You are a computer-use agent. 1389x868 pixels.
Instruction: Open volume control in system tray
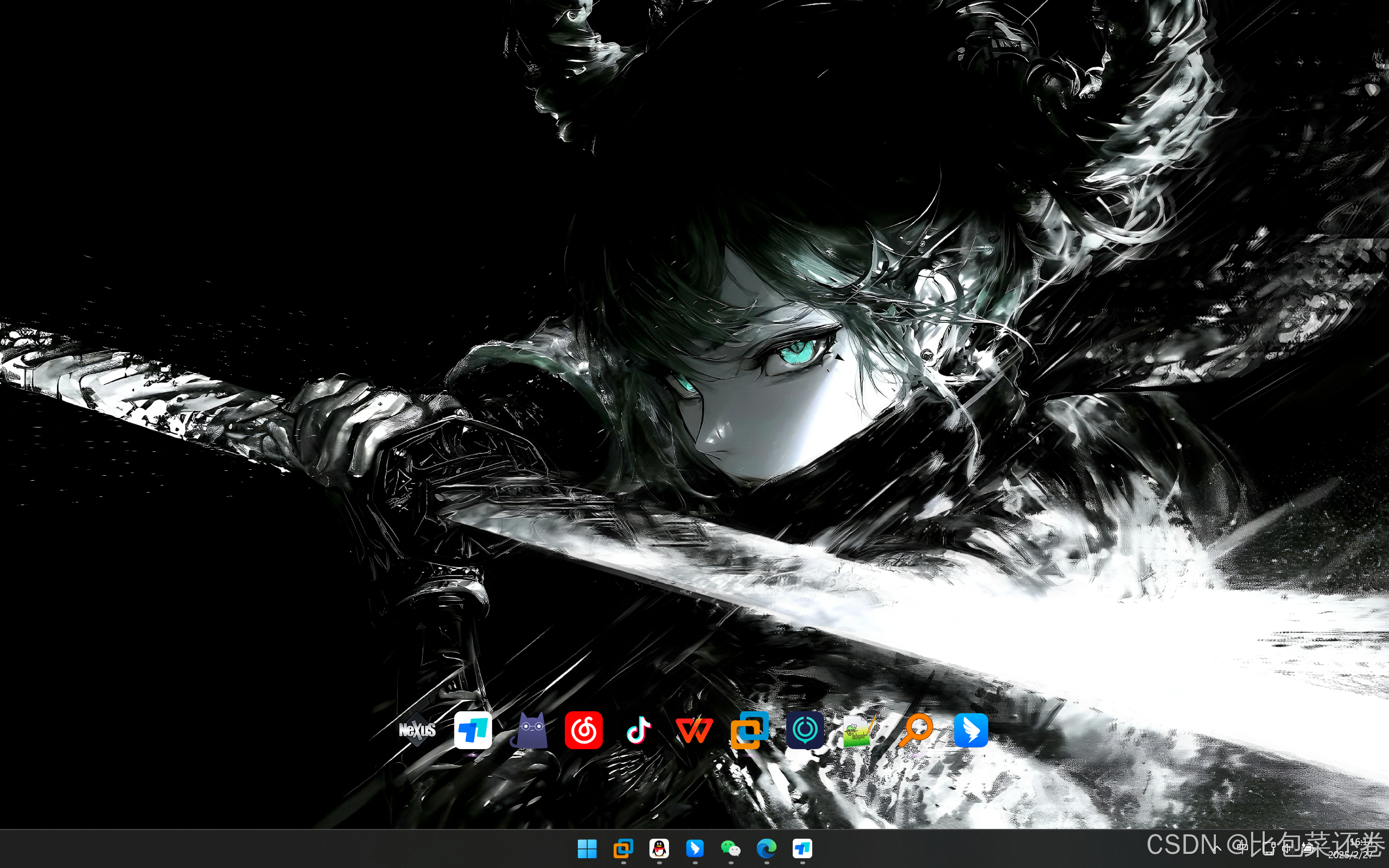tap(1288, 848)
